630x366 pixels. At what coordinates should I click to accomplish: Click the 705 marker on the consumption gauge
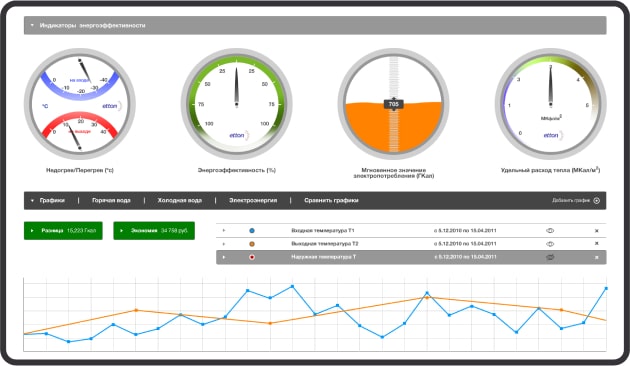(x=393, y=104)
